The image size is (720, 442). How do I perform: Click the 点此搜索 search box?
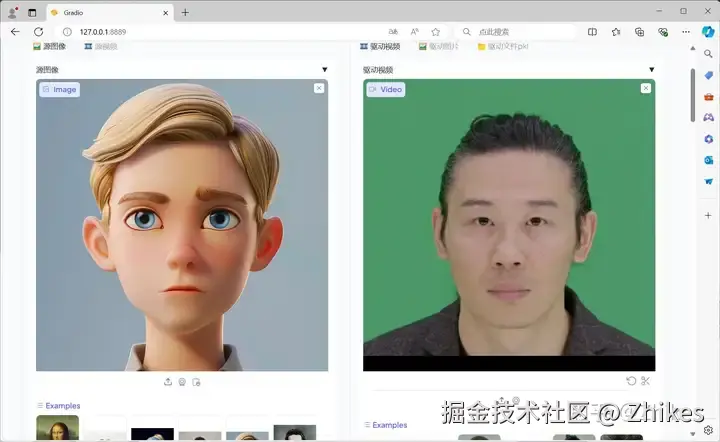[517, 32]
